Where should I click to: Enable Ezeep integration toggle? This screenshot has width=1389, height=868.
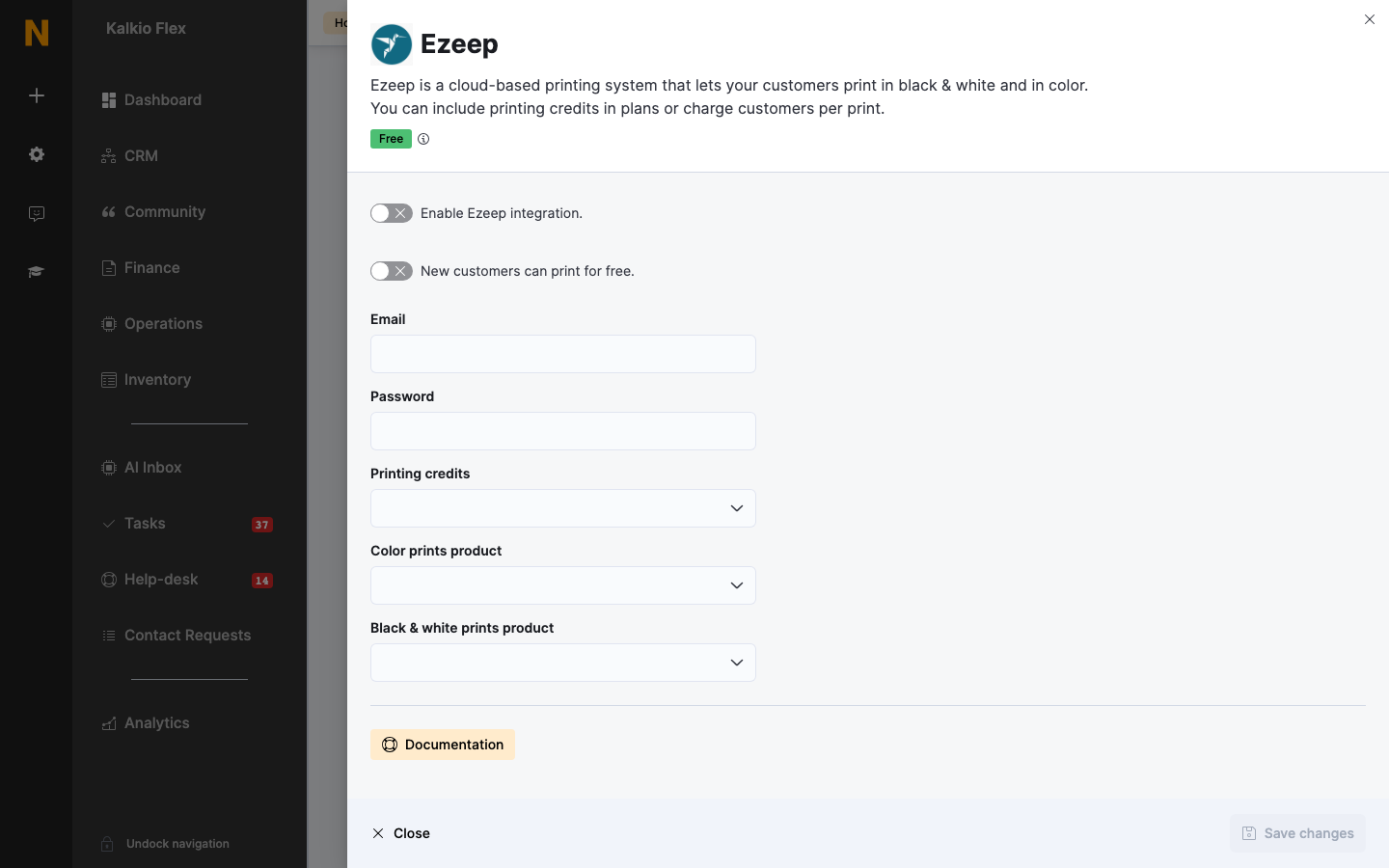[392, 213]
